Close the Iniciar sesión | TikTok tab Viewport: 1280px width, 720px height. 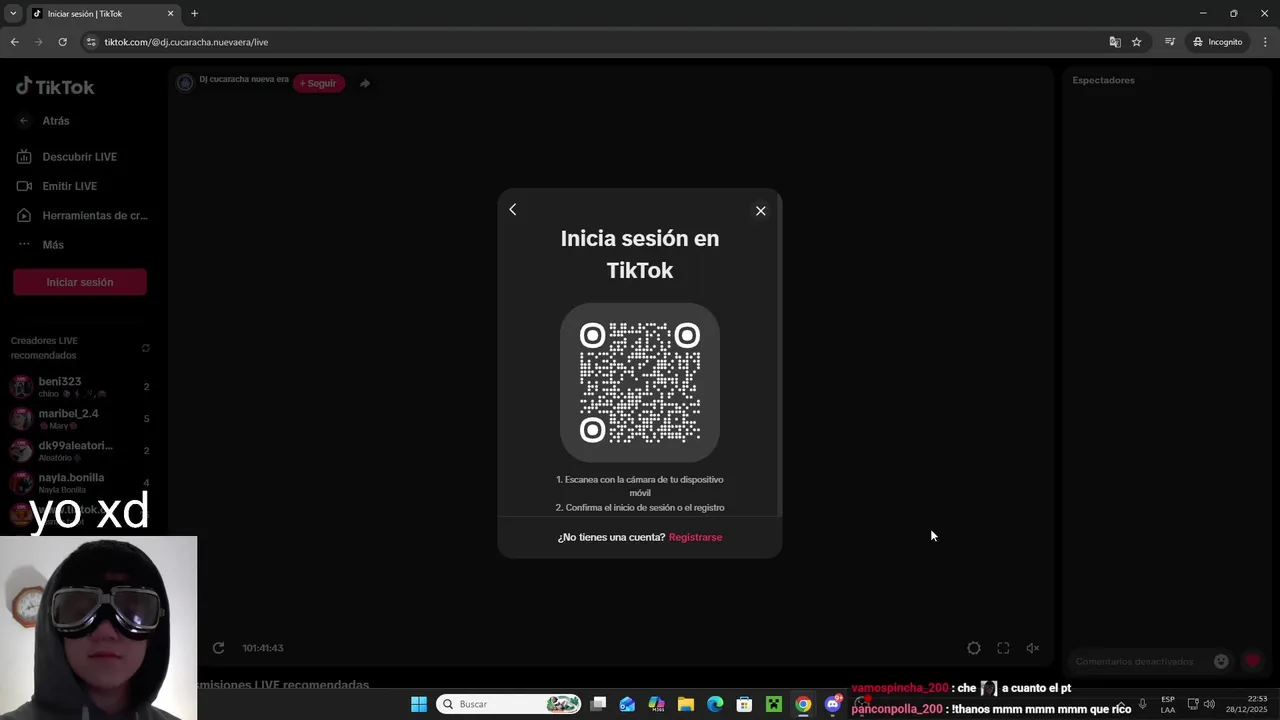tap(170, 14)
